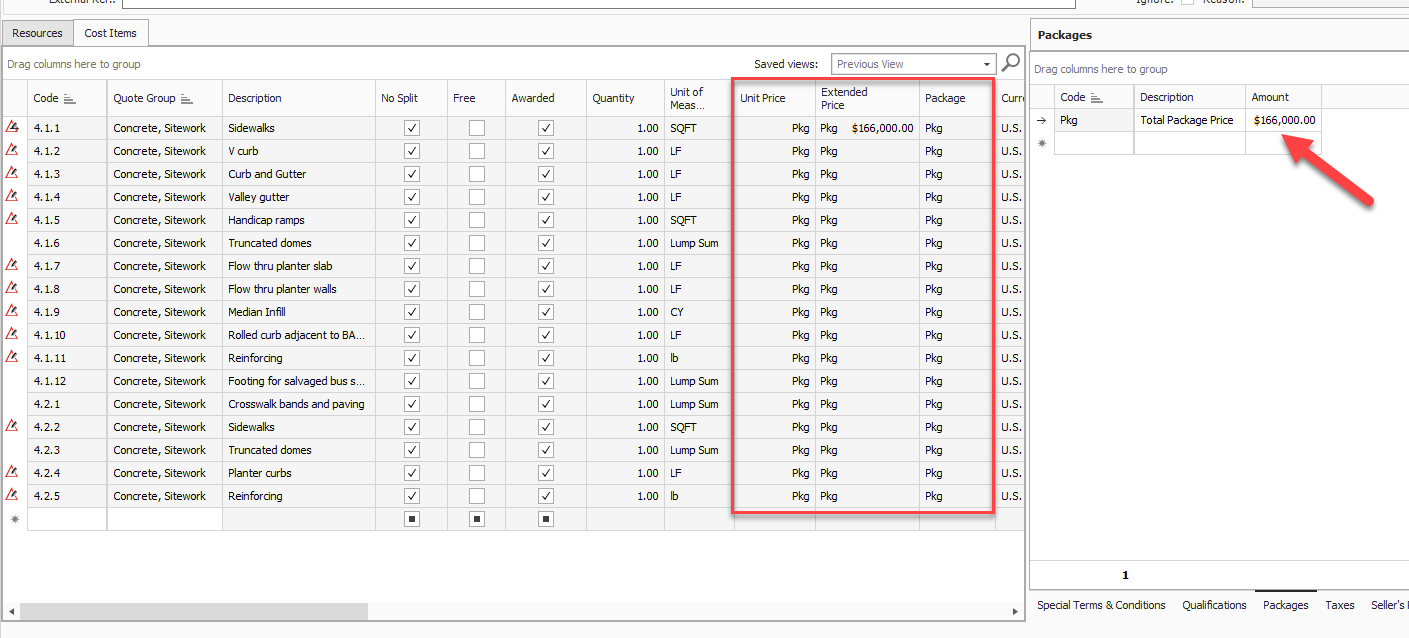Open the Saved views dropdown

coord(988,64)
